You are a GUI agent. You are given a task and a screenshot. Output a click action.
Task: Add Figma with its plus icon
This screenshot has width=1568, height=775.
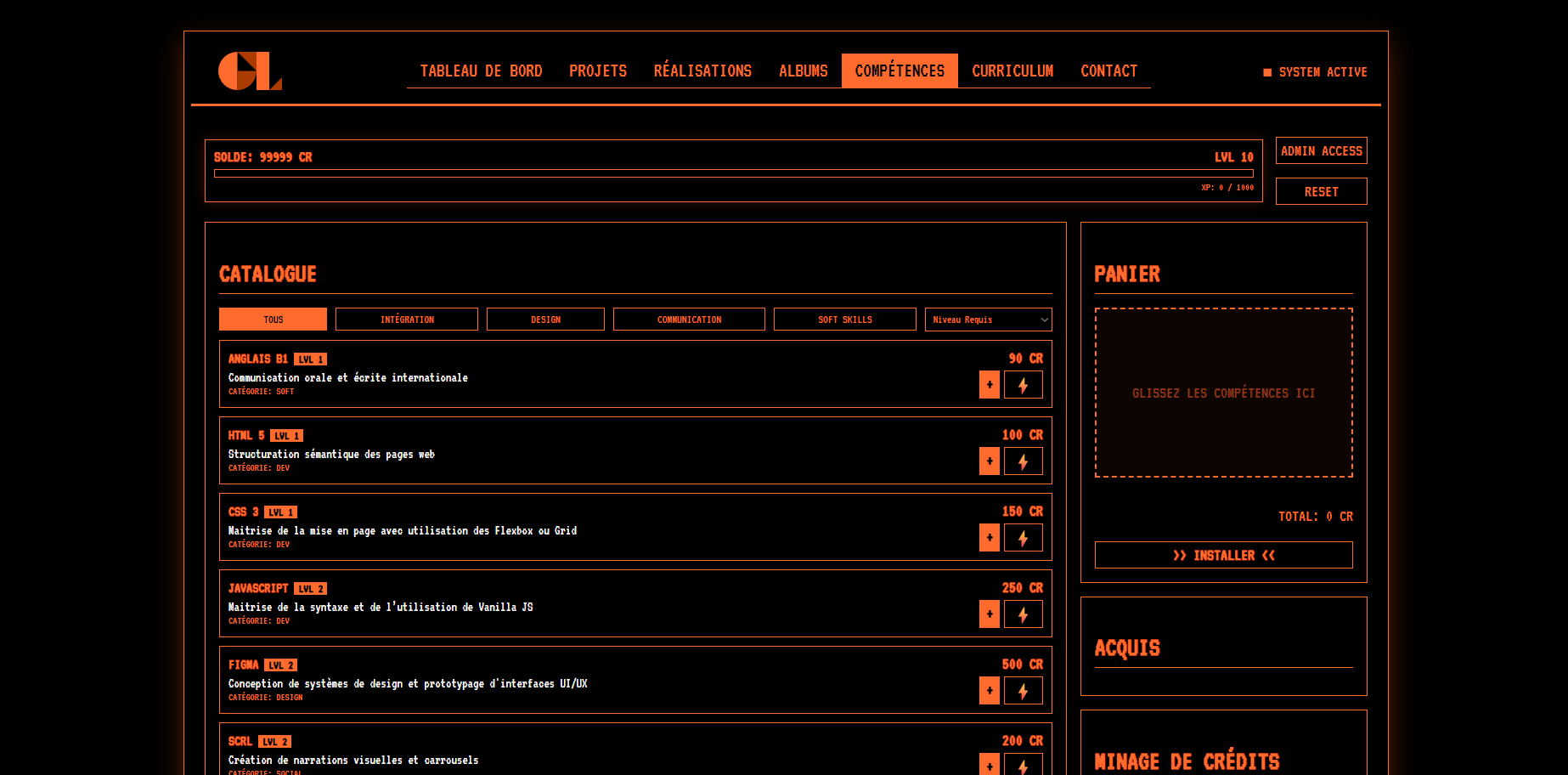(x=990, y=691)
